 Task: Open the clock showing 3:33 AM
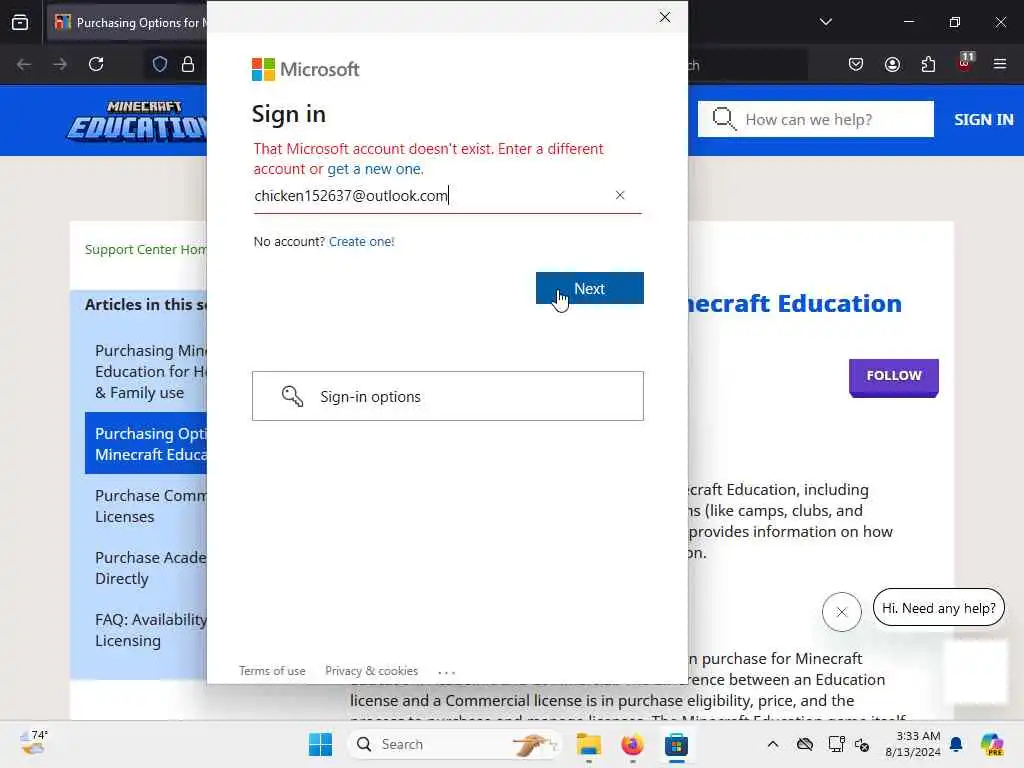(x=912, y=744)
